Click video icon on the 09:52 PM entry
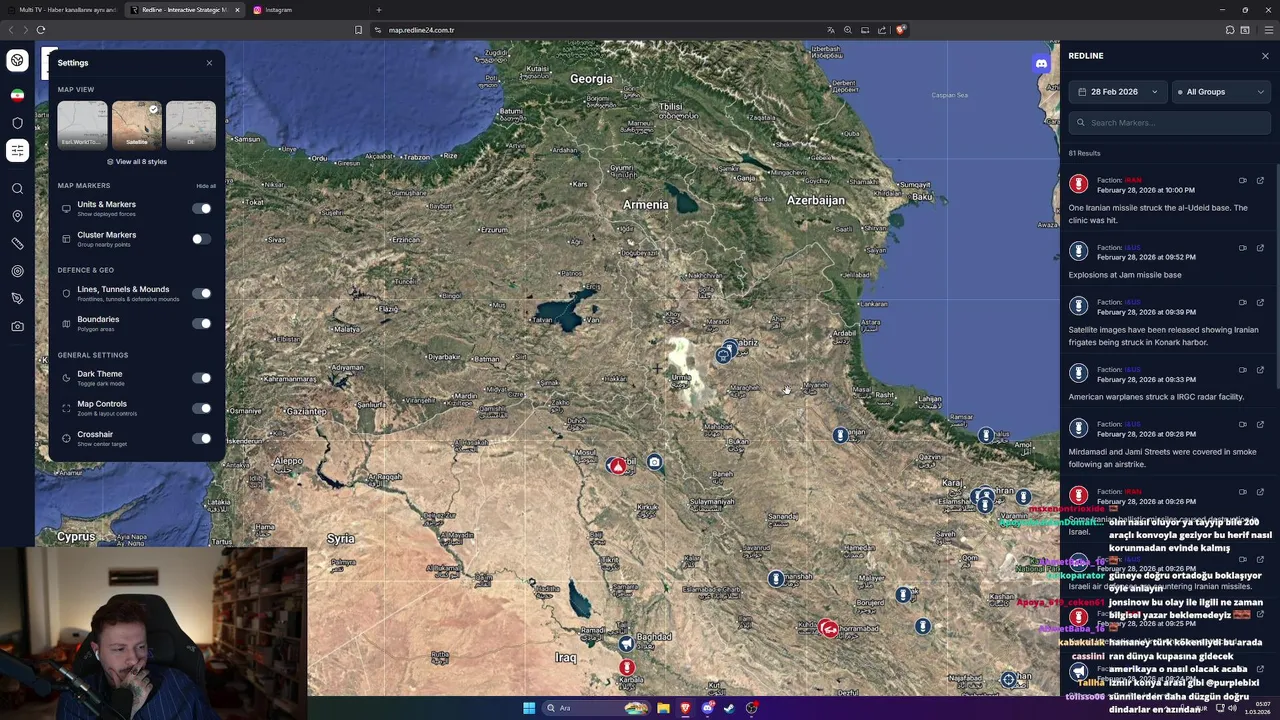The height and width of the screenshot is (720, 1280). [x=1243, y=248]
